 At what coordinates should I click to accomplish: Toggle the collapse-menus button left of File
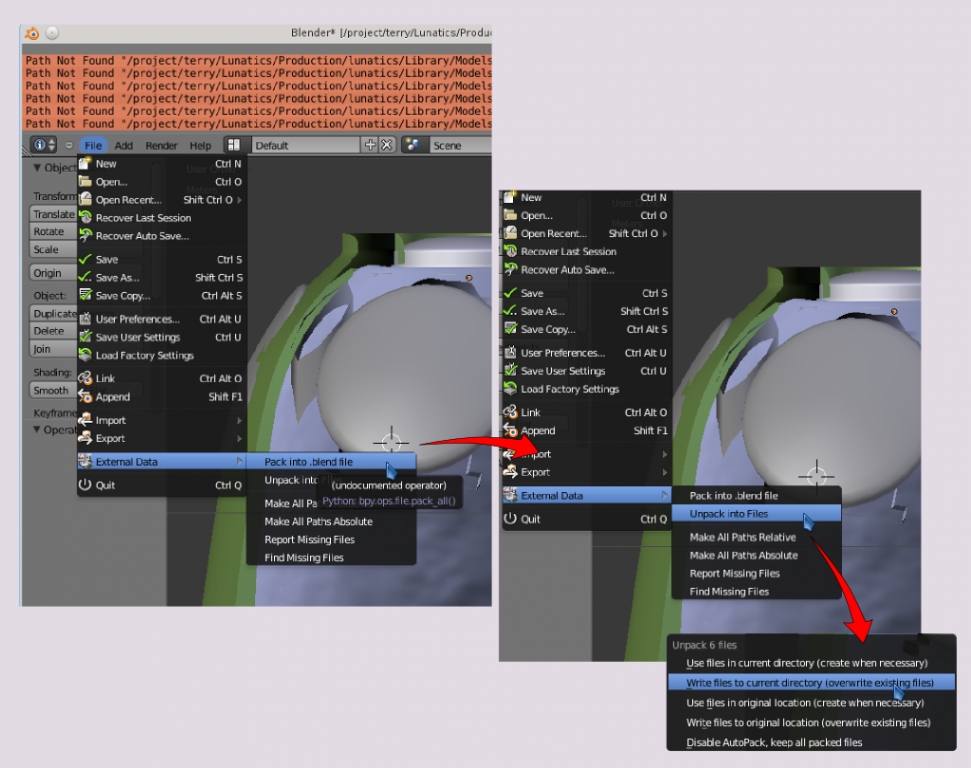(69, 145)
